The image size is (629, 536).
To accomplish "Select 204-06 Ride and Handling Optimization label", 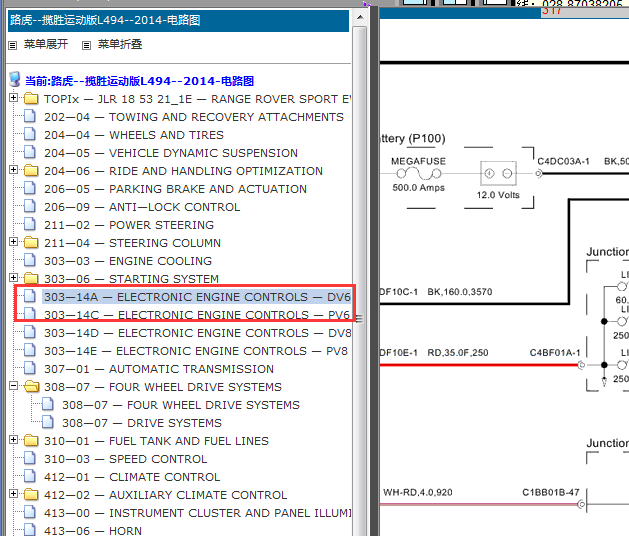I will (x=183, y=171).
